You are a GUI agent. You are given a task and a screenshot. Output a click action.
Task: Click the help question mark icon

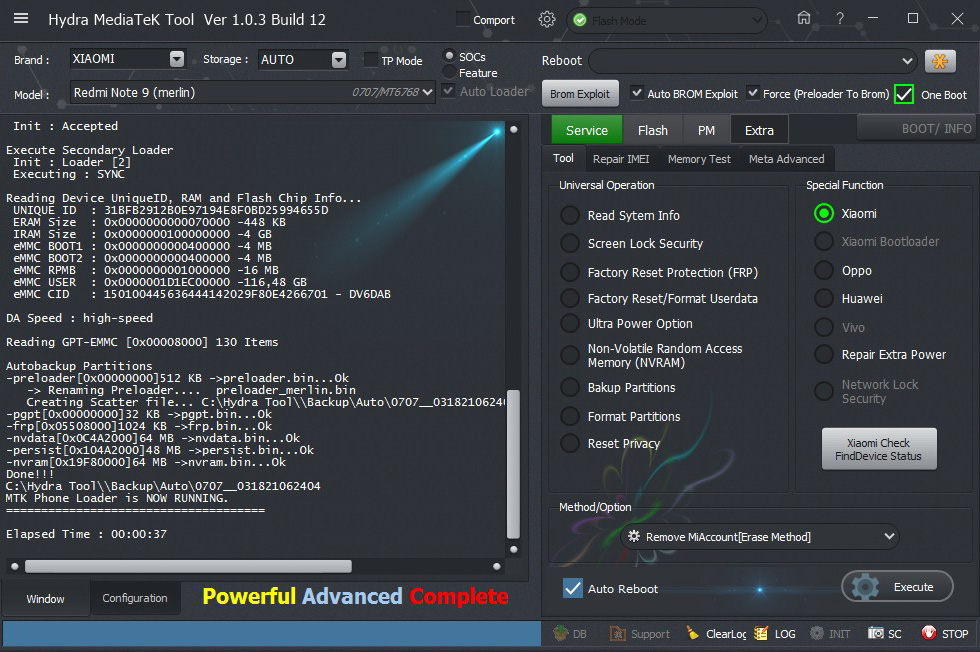tap(840, 19)
